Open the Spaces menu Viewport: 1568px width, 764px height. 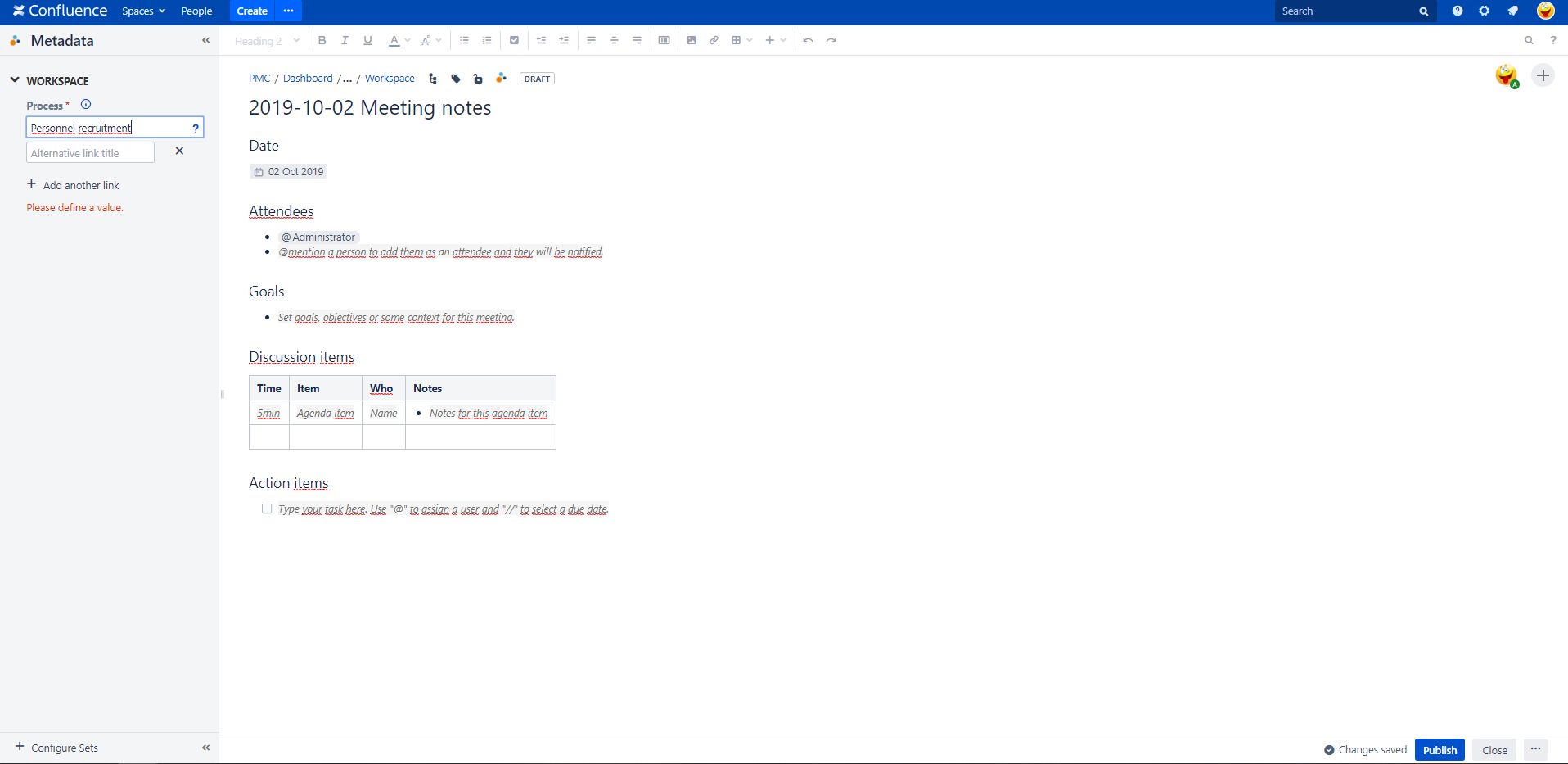pos(142,11)
